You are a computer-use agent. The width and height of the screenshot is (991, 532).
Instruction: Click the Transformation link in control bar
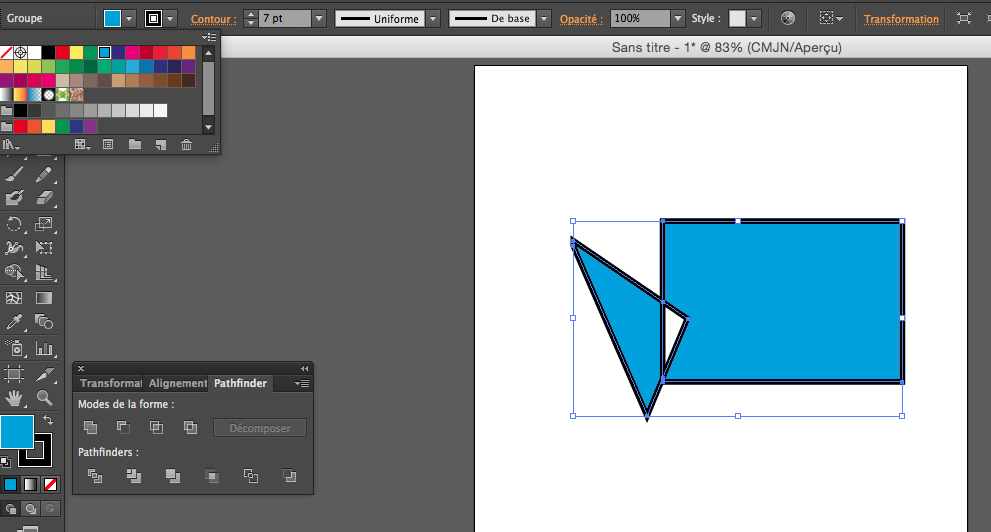(x=901, y=20)
